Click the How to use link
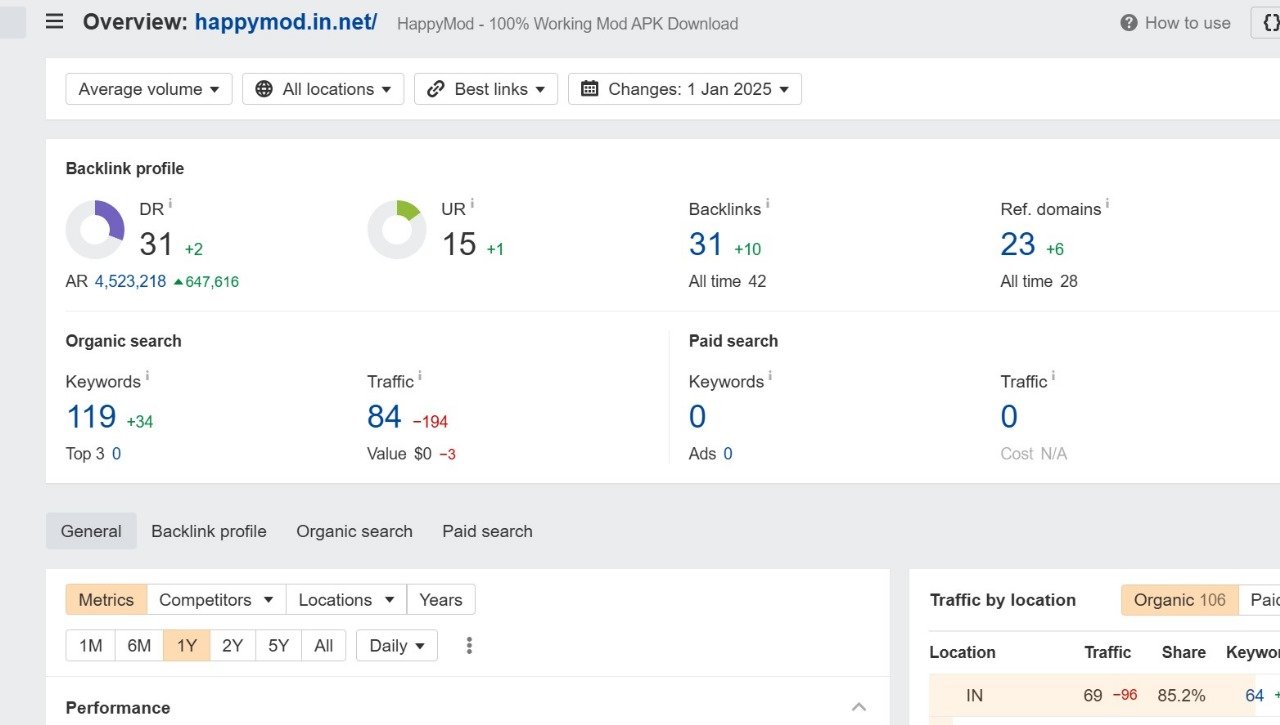1280x725 pixels. coord(1187,23)
